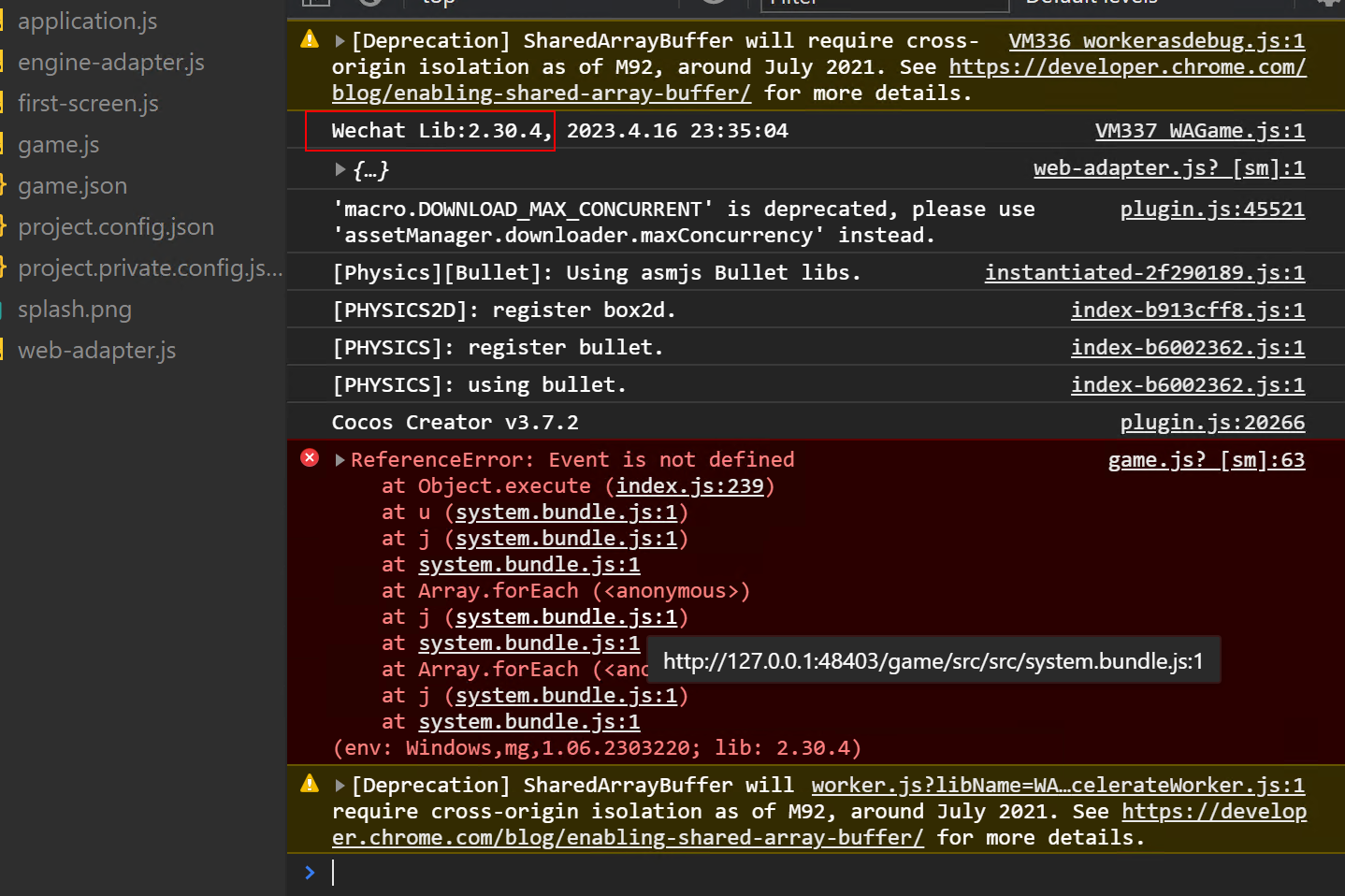Click the warning icon on first Deprecation message
The width and height of the screenshot is (1345, 896).
[310, 39]
